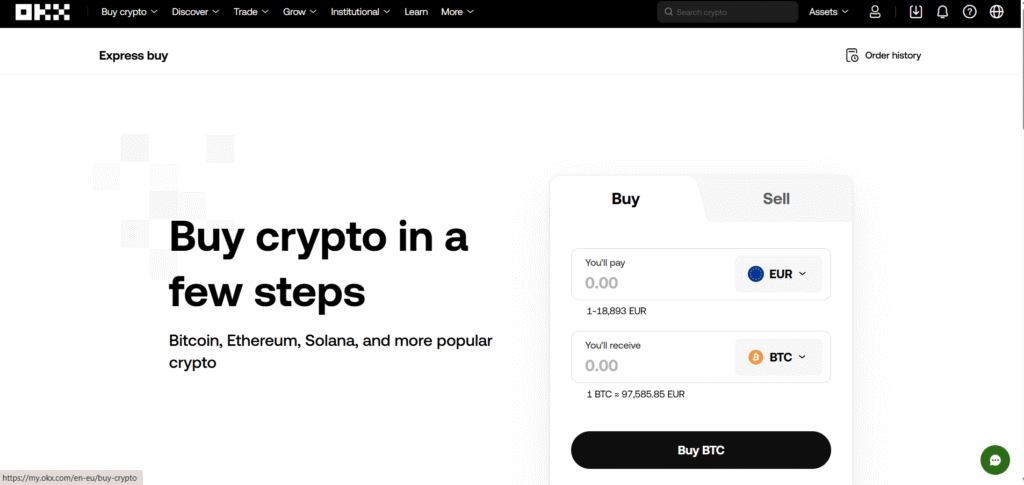1024x485 pixels.
Task: Open the Learn link
Action: 416,12
